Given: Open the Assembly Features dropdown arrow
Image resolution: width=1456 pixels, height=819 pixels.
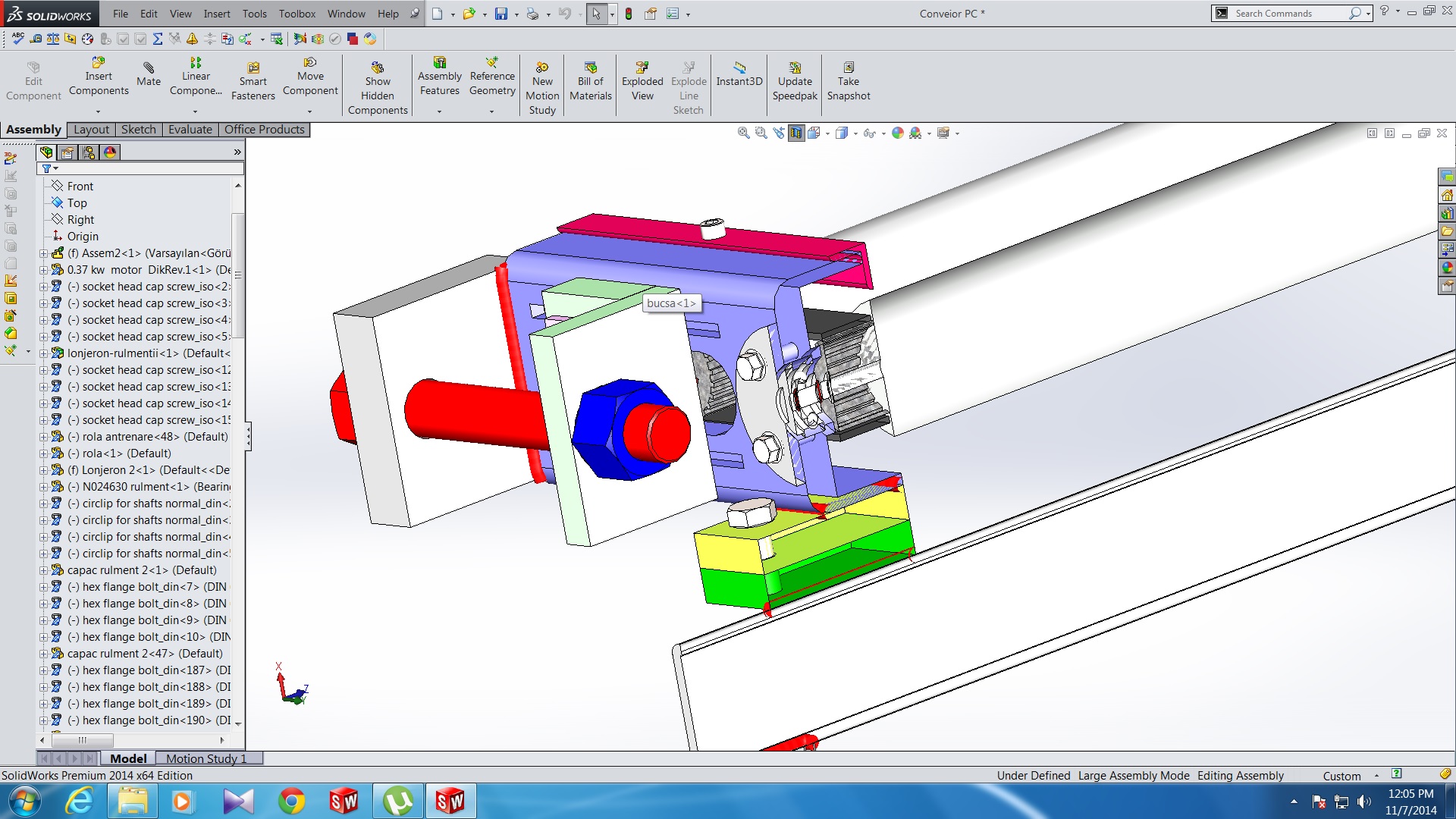Looking at the screenshot, I should (x=439, y=111).
